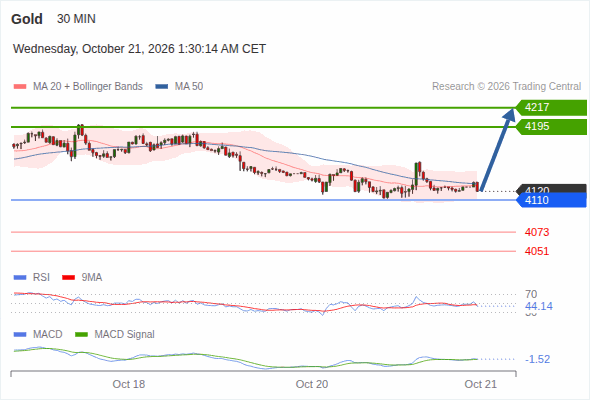Click the MA 50 blue legend swatch
The width and height of the screenshot is (590, 400).
pos(162,87)
